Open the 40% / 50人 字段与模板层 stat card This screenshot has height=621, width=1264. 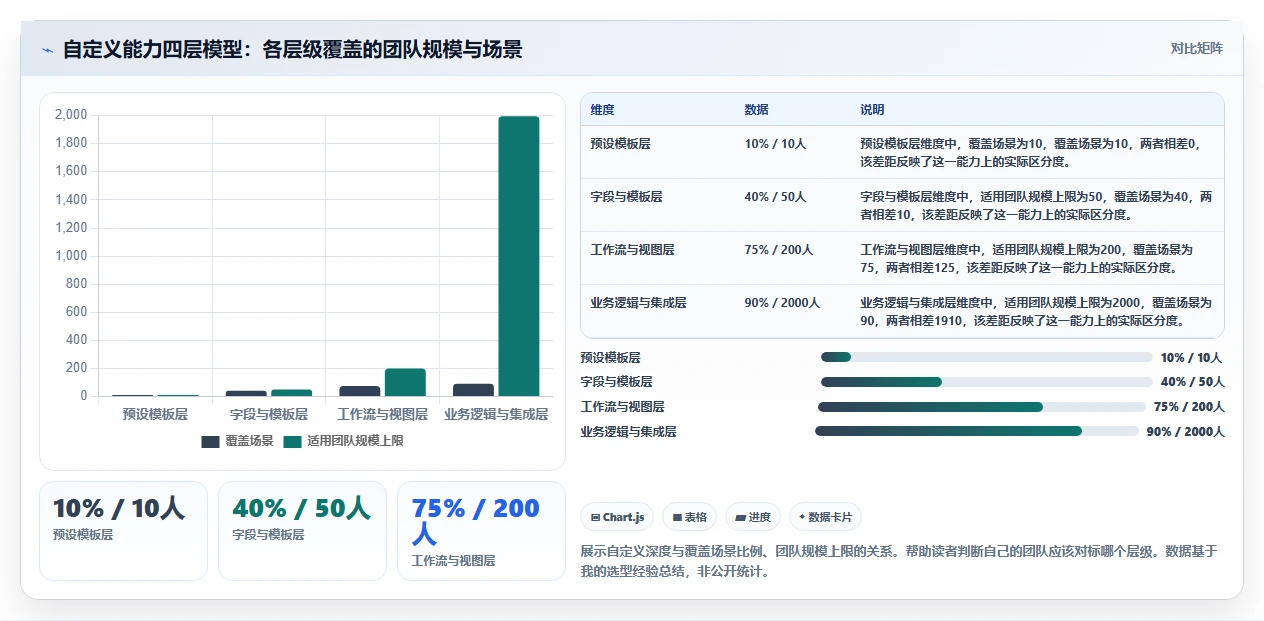coord(302,531)
